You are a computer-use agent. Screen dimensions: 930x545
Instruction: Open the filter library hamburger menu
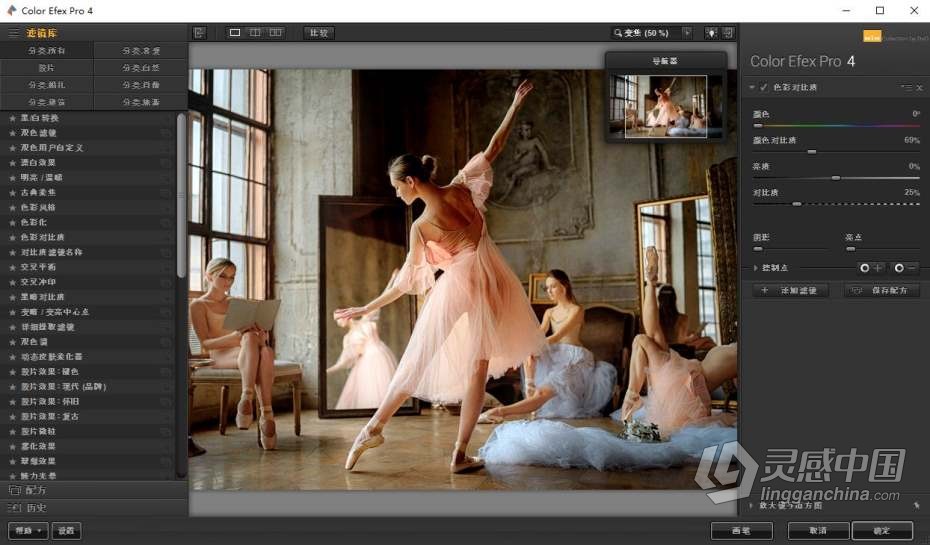[x=13, y=33]
